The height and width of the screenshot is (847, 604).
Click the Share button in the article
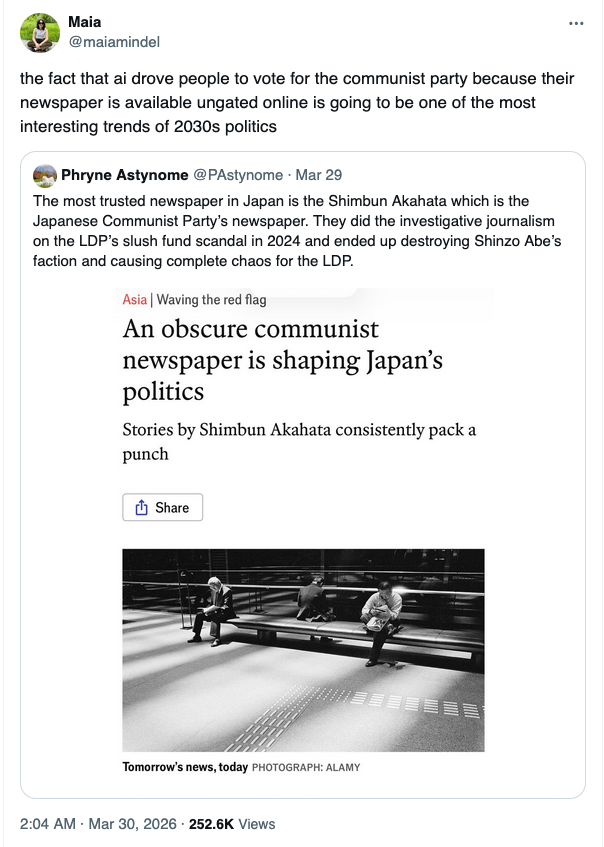(x=162, y=508)
